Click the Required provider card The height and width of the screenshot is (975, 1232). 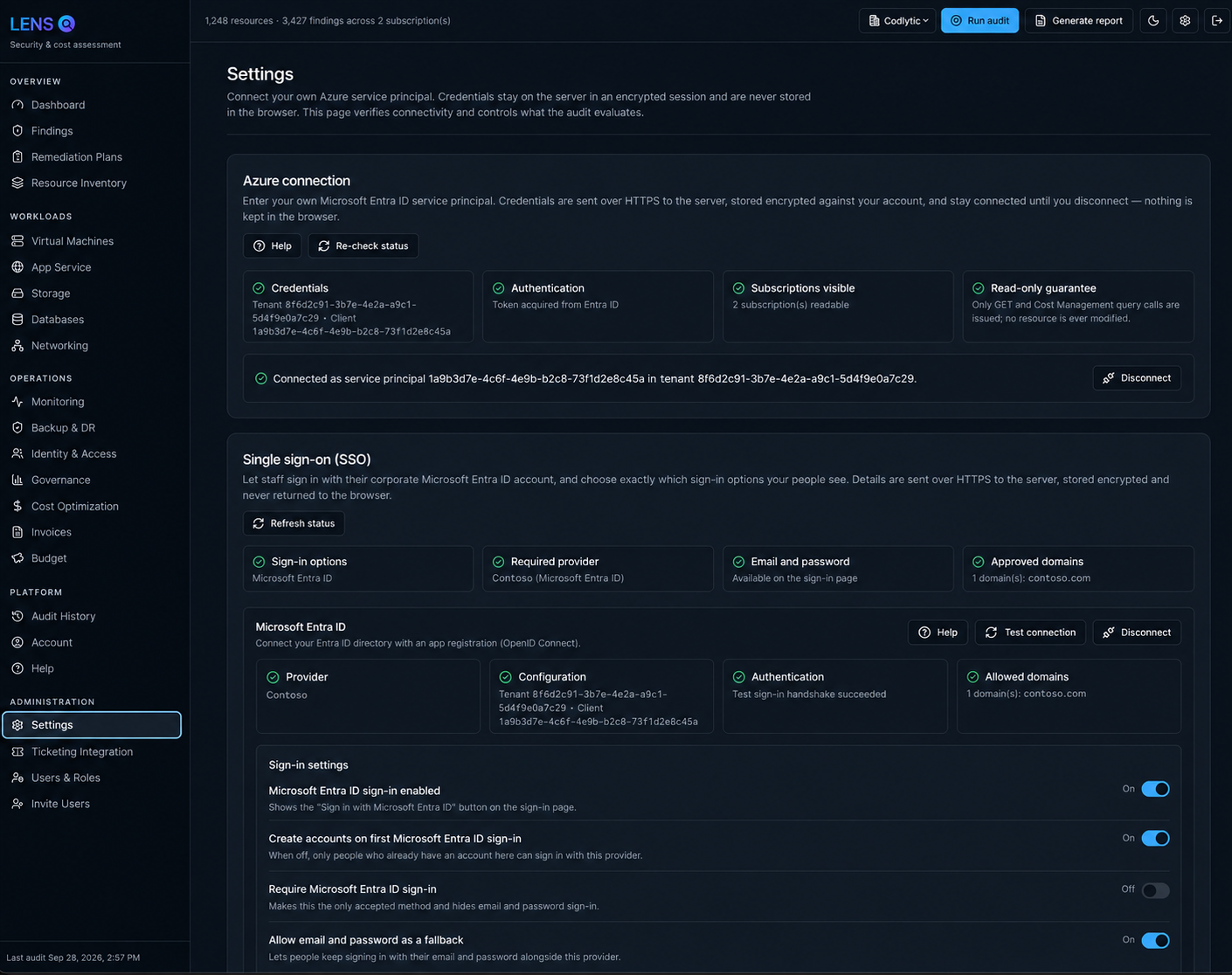point(598,569)
